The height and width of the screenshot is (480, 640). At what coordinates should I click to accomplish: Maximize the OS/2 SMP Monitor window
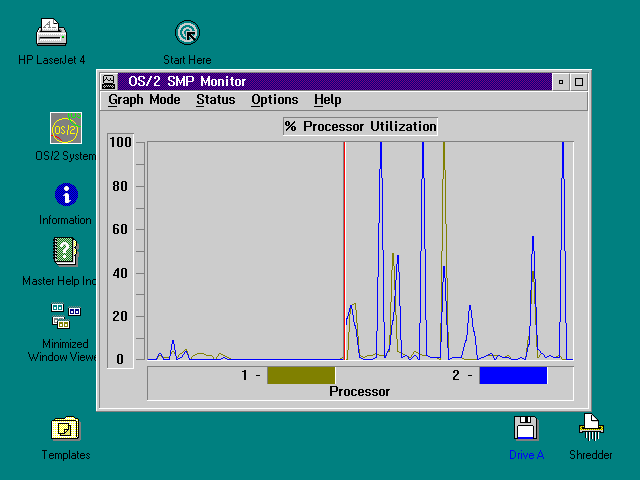578,82
